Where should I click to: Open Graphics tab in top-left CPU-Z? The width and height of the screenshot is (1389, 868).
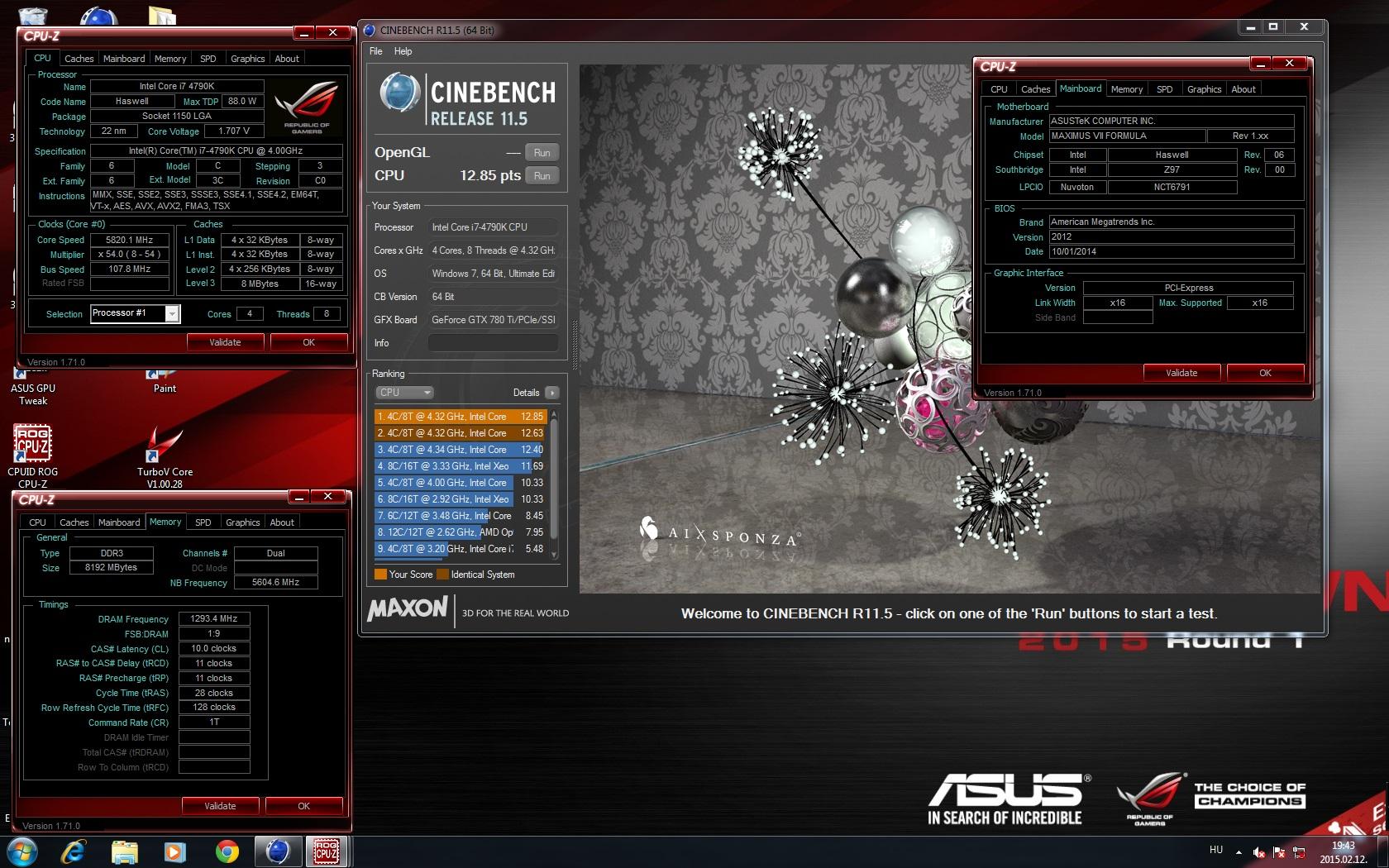point(248,59)
